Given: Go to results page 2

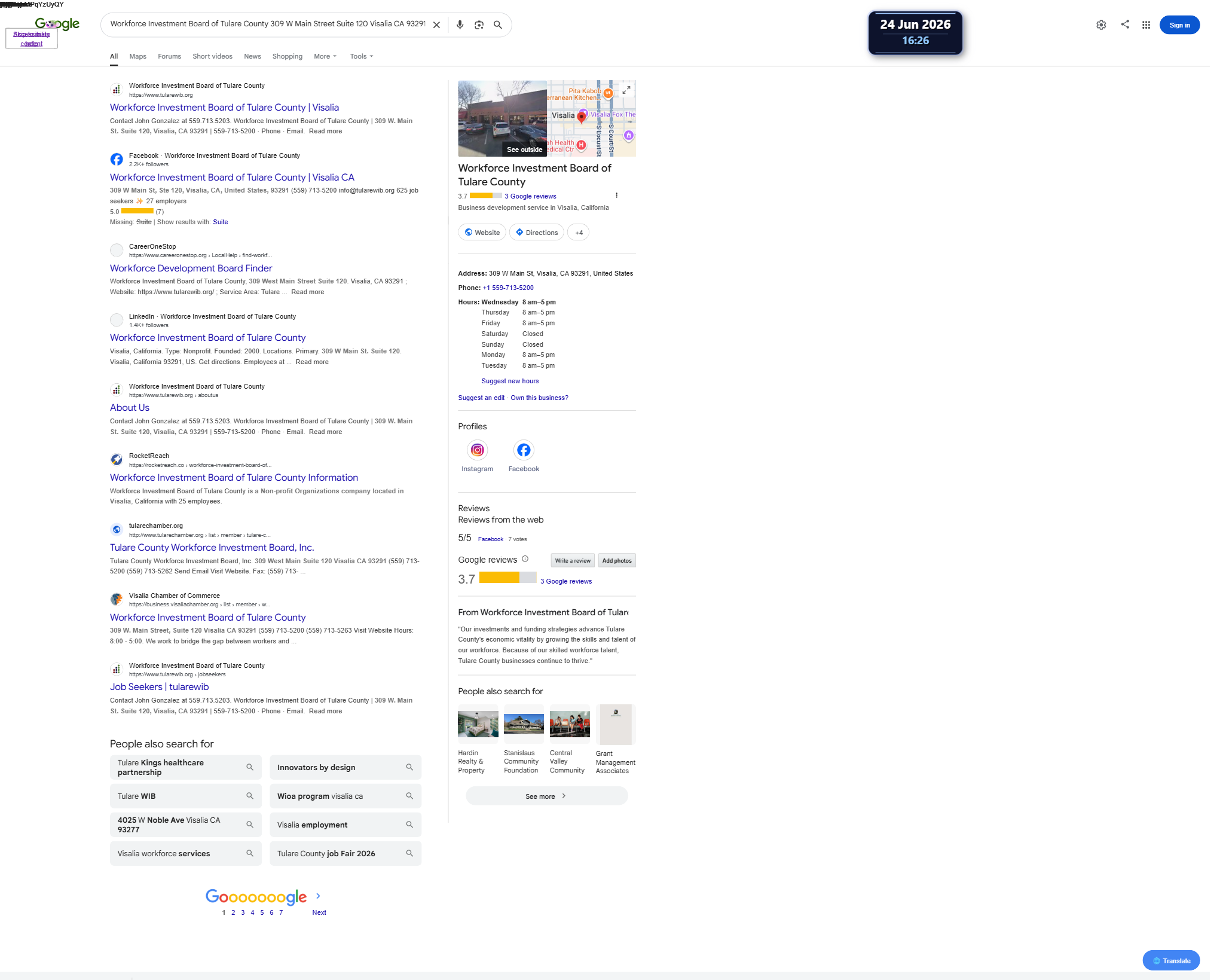Looking at the screenshot, I should [x=233, y=913].
